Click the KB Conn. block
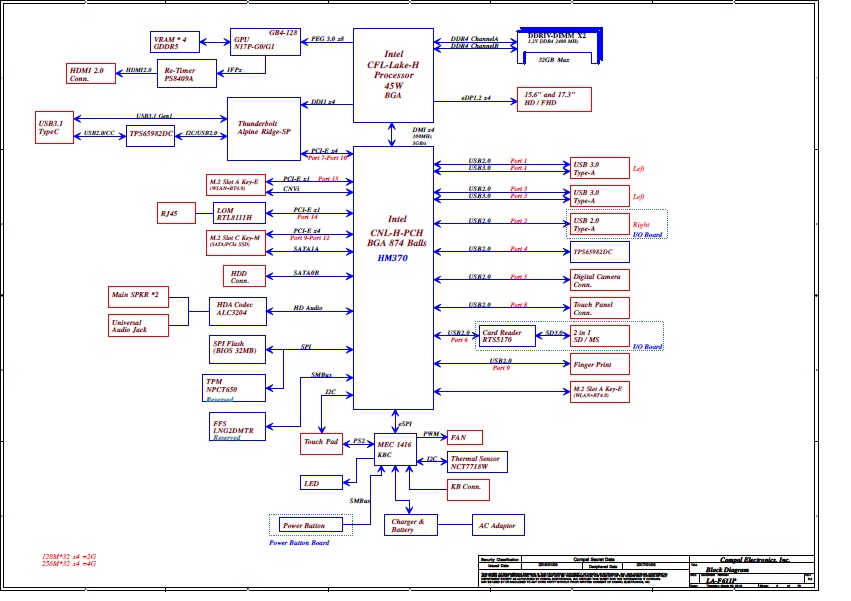 (x=468, y=490)
